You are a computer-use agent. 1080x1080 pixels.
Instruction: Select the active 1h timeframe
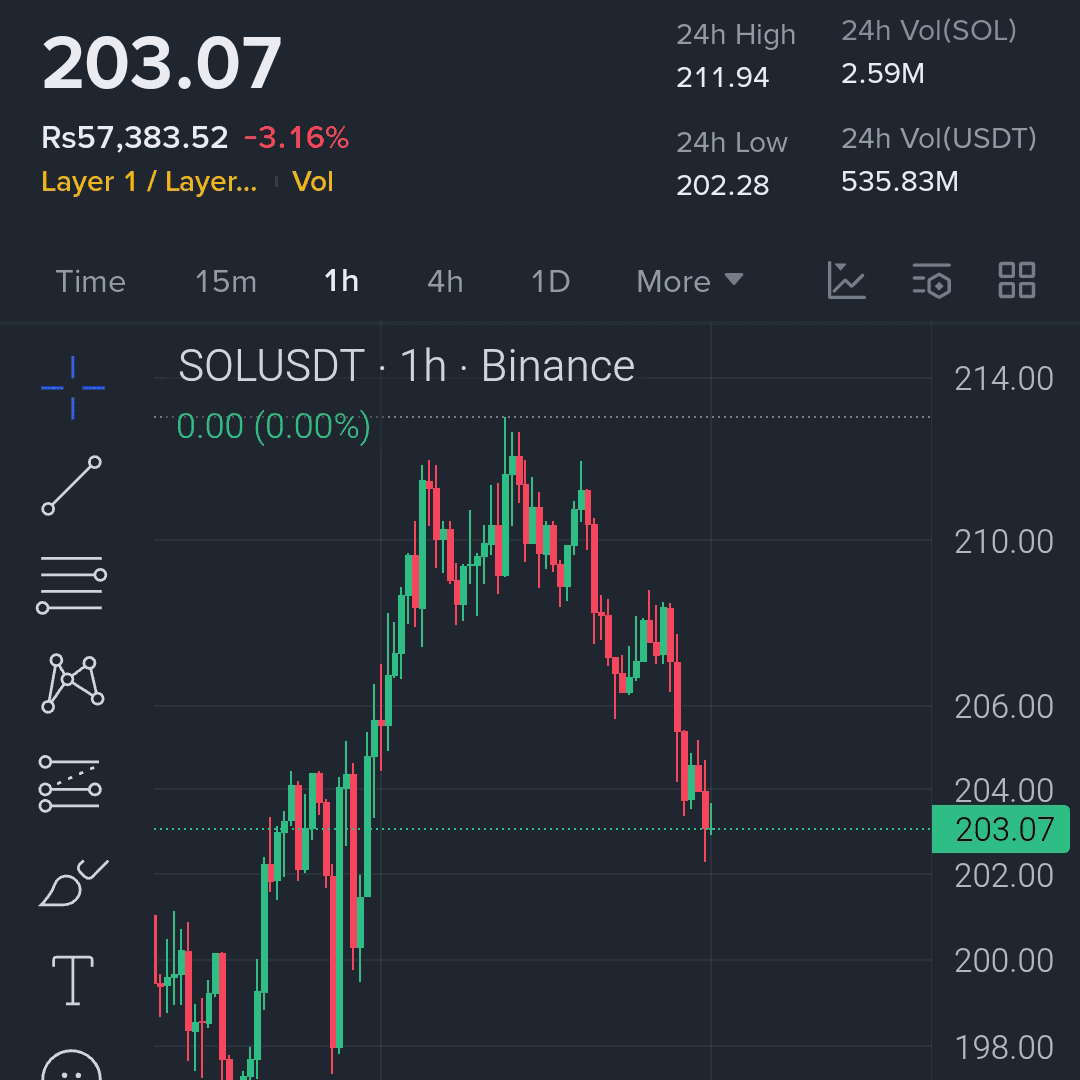[x=341, y=281]
